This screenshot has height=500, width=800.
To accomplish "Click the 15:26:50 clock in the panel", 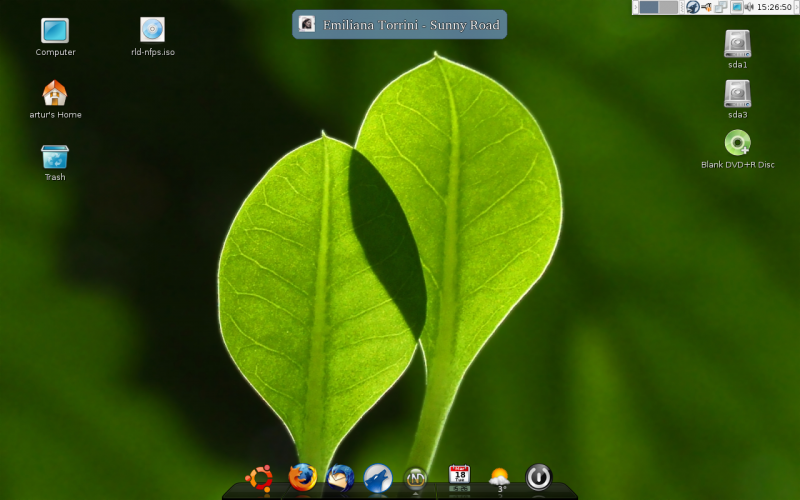I will (x=774, y=7).
